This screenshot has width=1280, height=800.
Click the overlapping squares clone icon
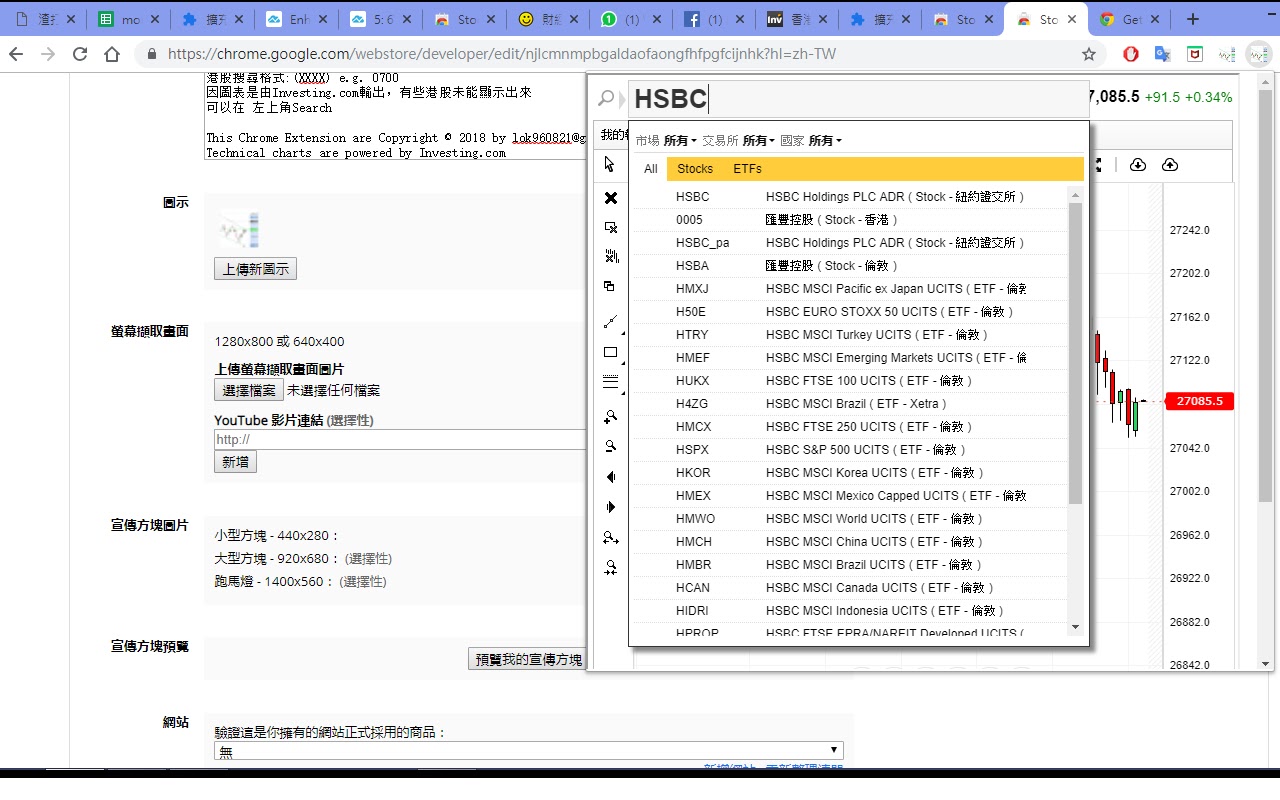pyautogui.click(x=610, y=286)
